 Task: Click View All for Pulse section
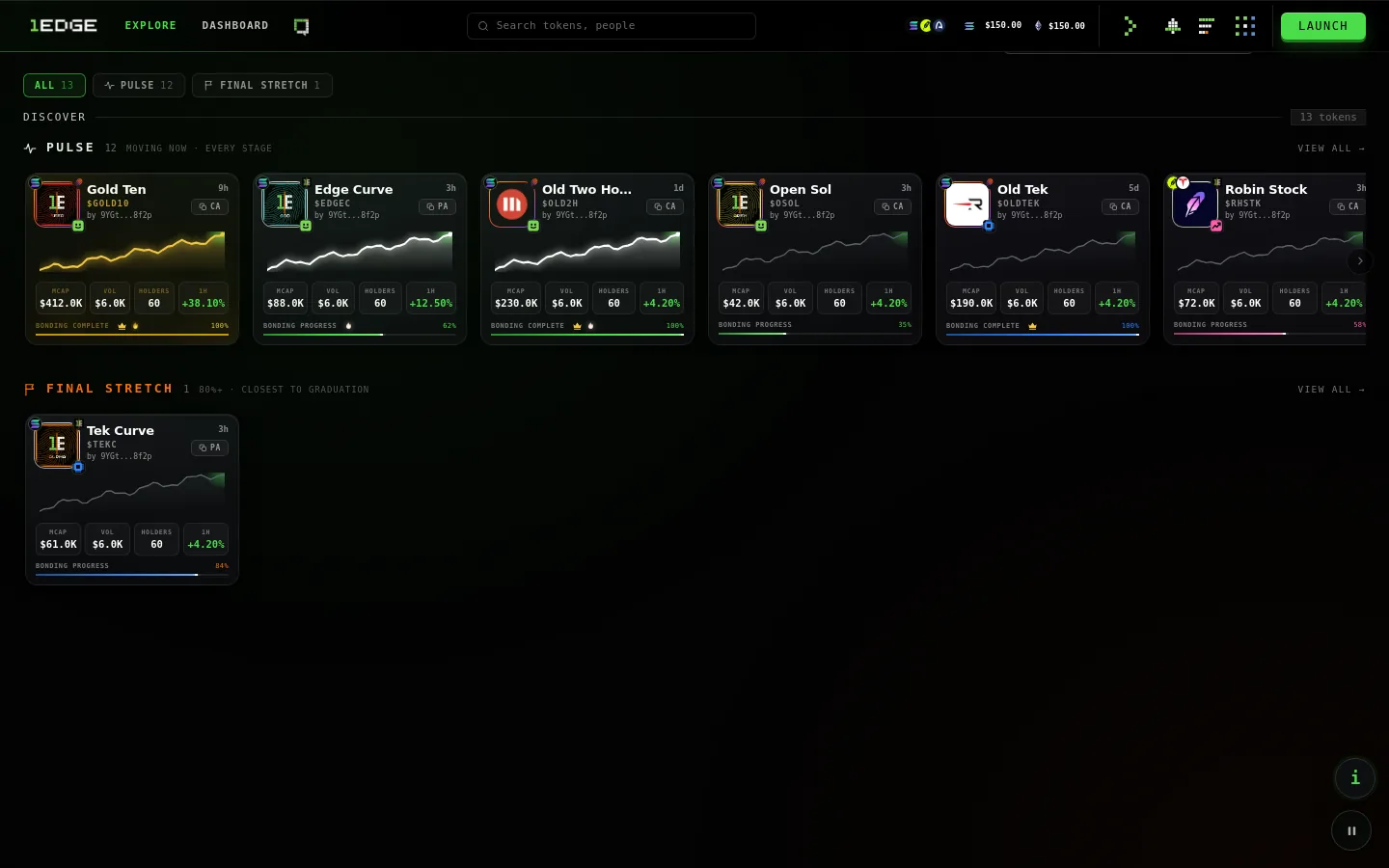click(x=1331, y=149)
